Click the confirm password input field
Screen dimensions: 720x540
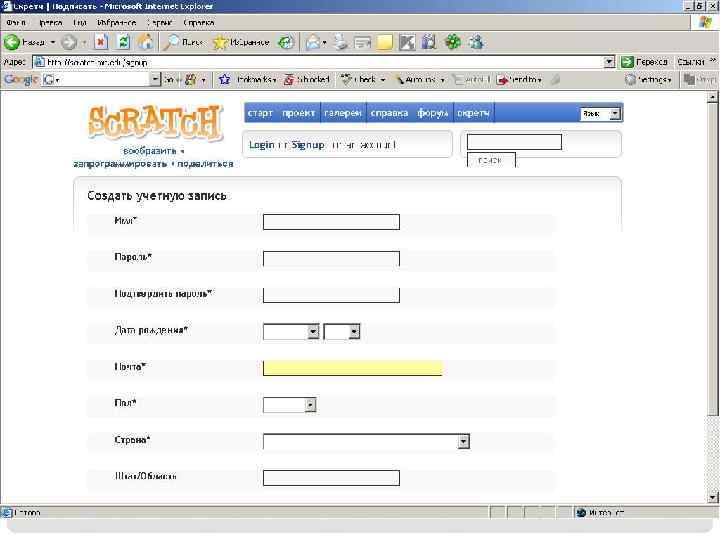point(331,295)
